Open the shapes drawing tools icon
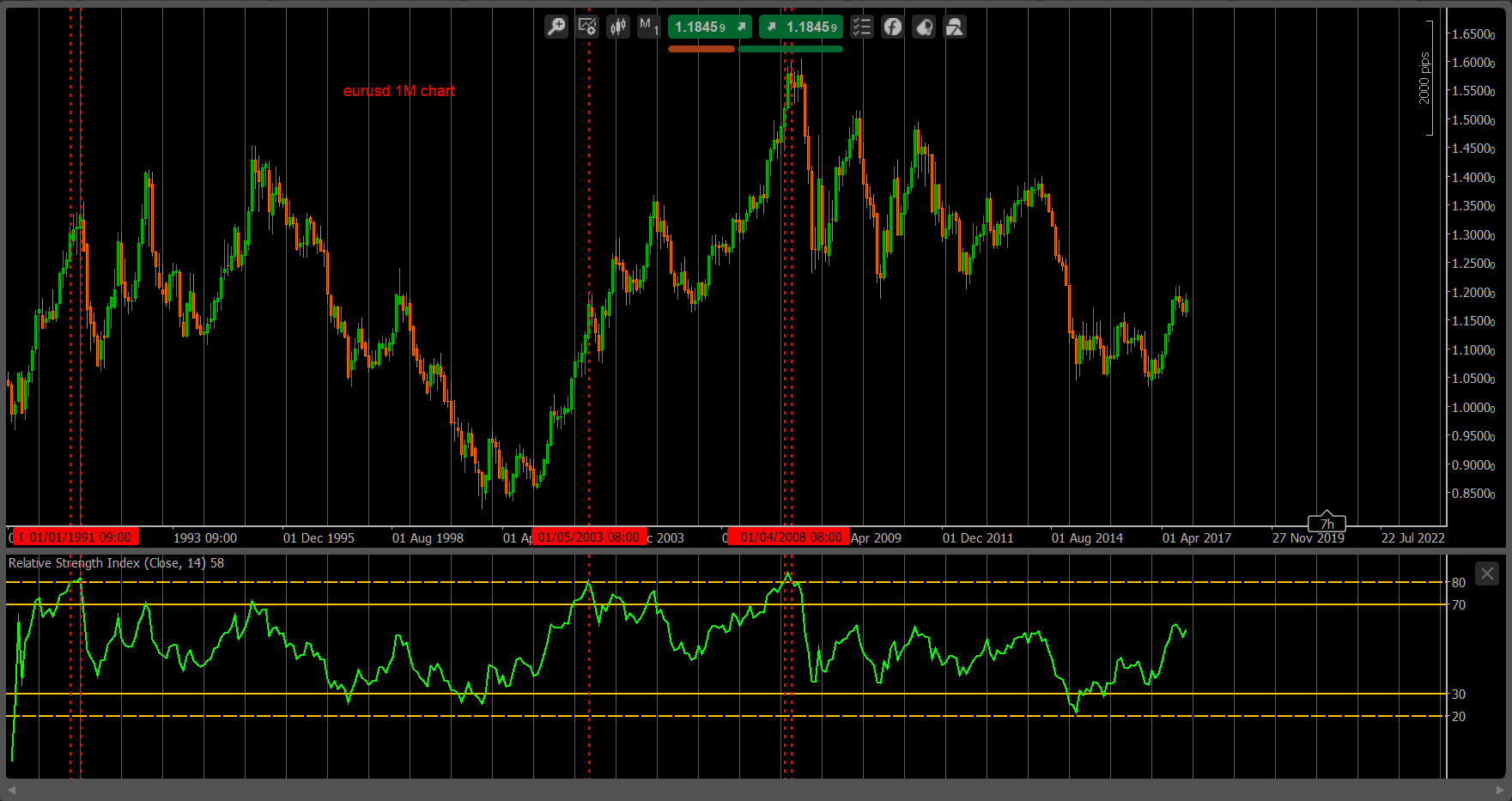 coord(955,27)
